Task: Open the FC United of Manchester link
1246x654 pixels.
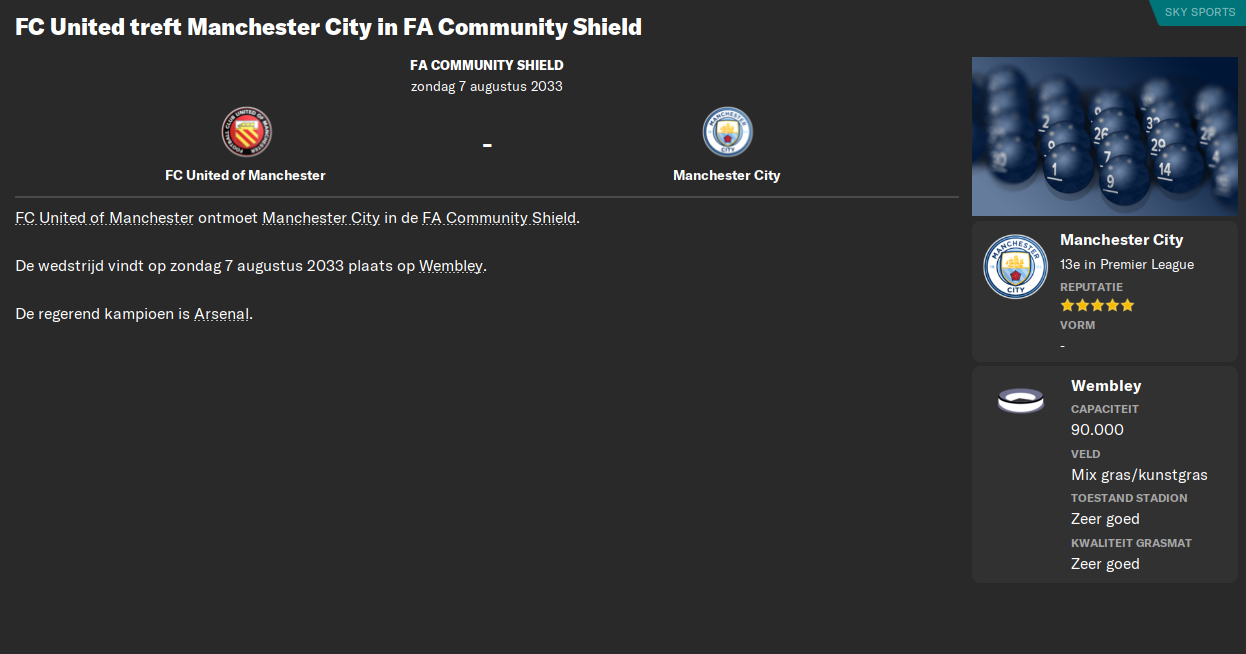Action: (x=103, y=217)
